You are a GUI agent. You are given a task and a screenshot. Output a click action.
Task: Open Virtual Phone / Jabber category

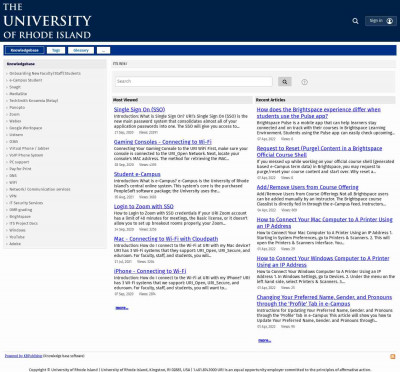click(29, 148)
